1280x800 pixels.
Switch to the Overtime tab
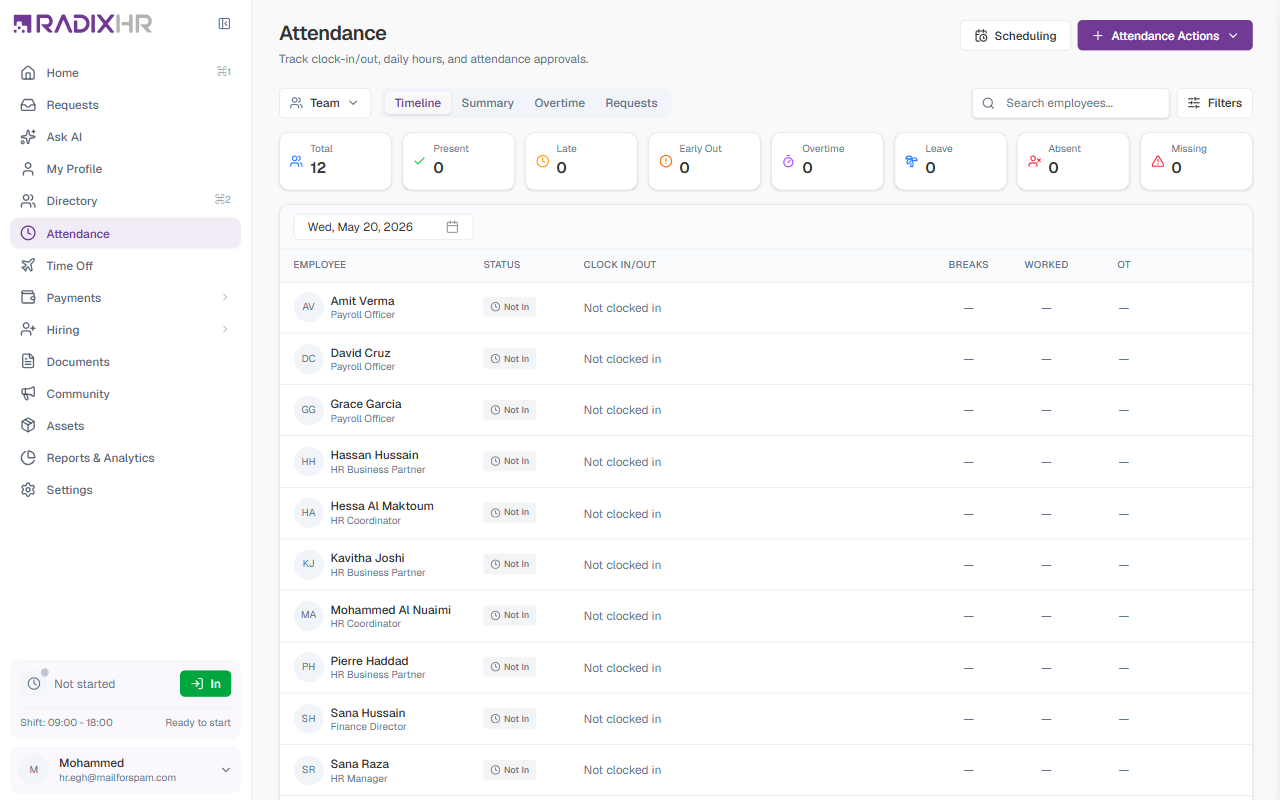tap(560, 103)
